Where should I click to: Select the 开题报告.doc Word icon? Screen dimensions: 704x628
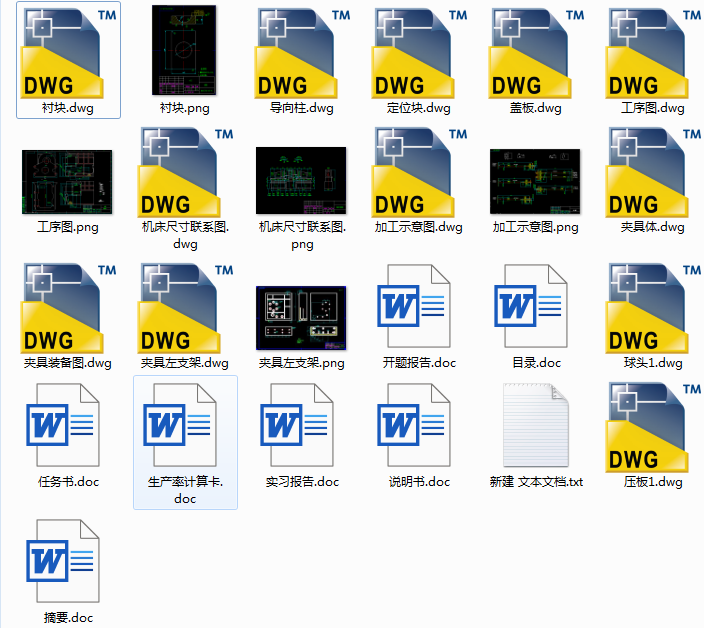(414, 306)
